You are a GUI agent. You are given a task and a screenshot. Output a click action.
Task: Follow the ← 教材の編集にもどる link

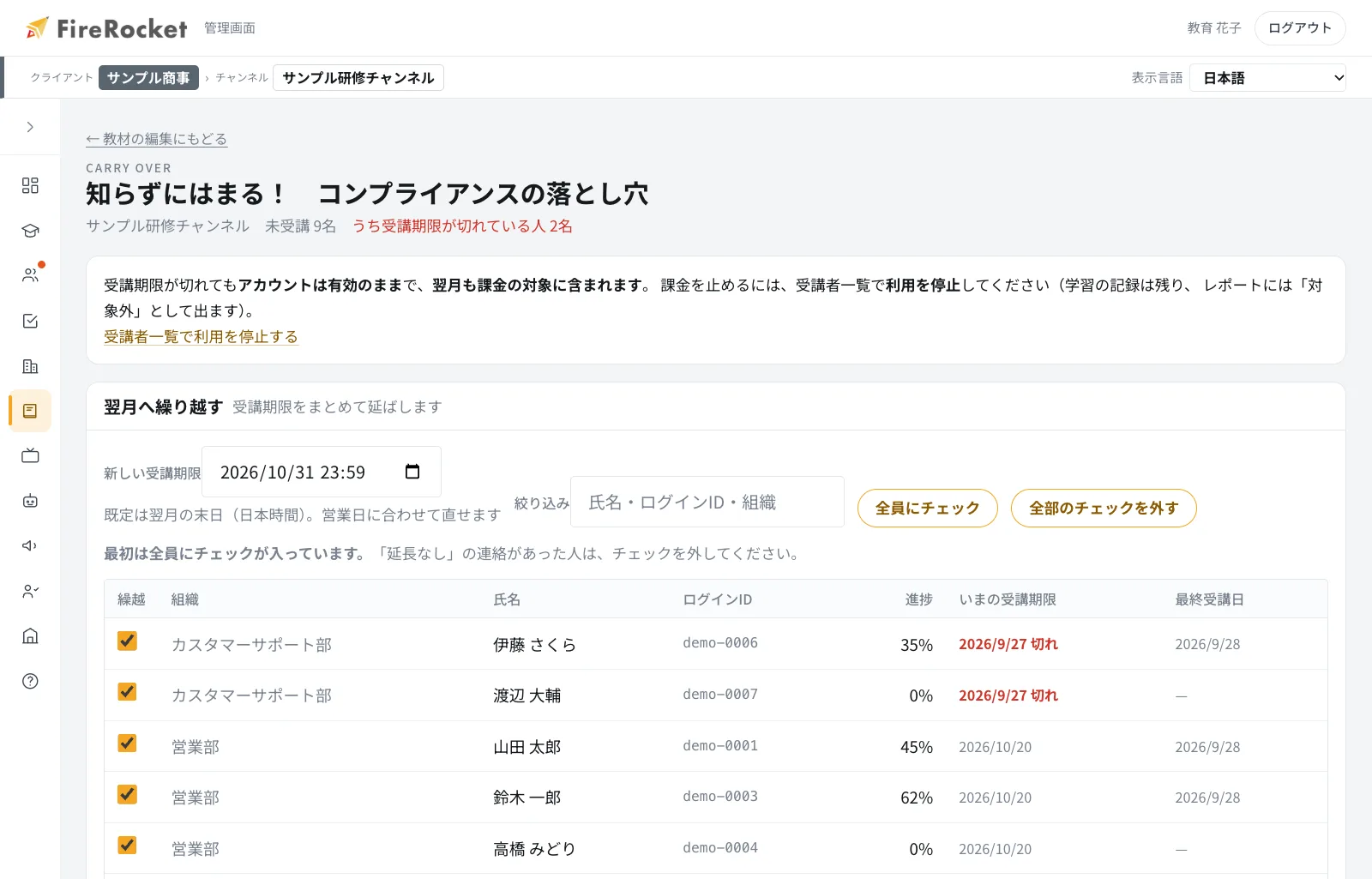156,139
